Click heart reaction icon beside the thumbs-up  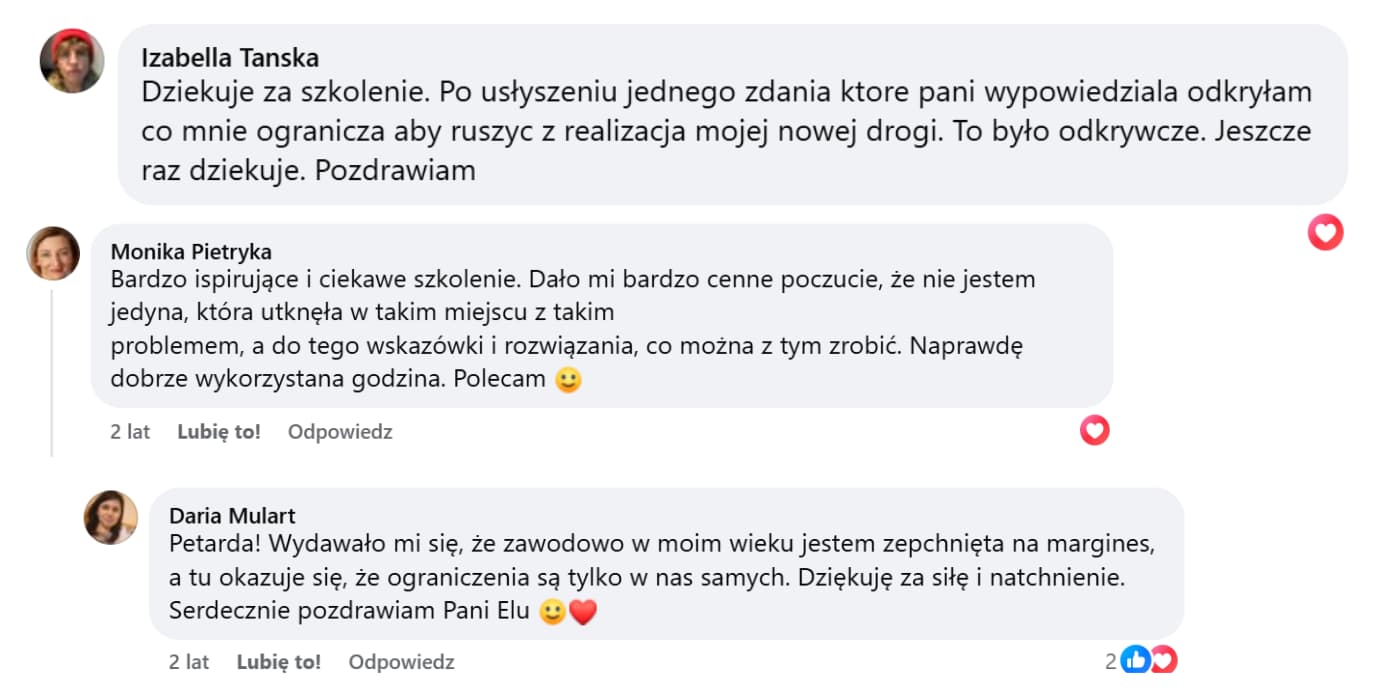[x=1162, y=660]
